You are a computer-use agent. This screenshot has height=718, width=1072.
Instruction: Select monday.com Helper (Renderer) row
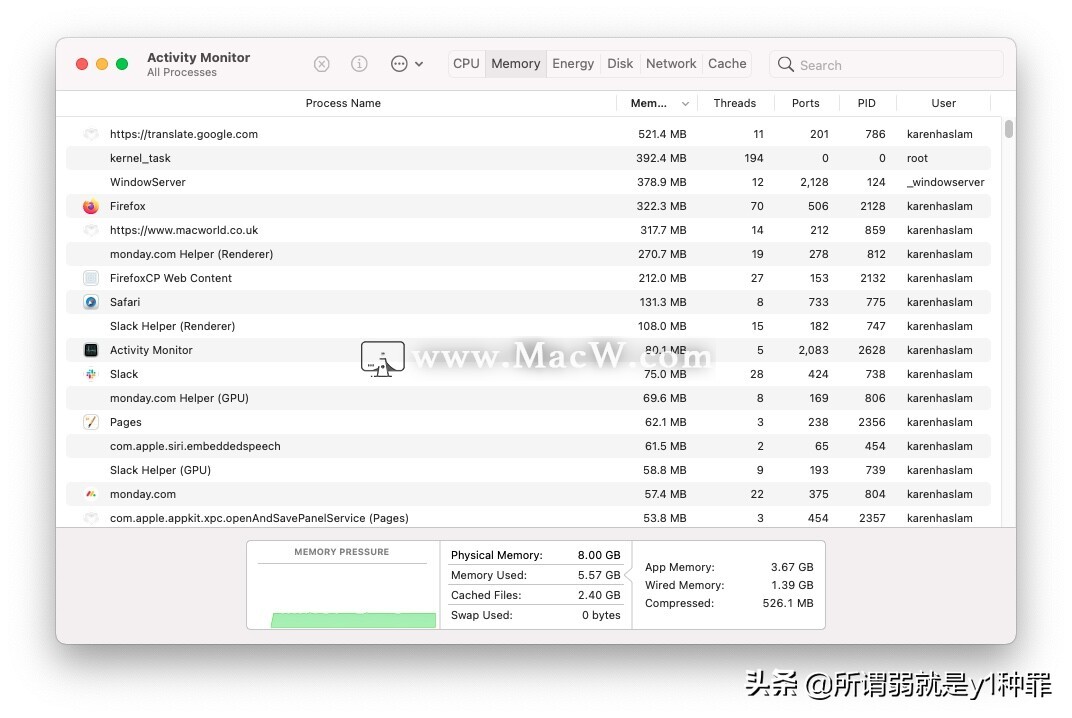(528, 254)
